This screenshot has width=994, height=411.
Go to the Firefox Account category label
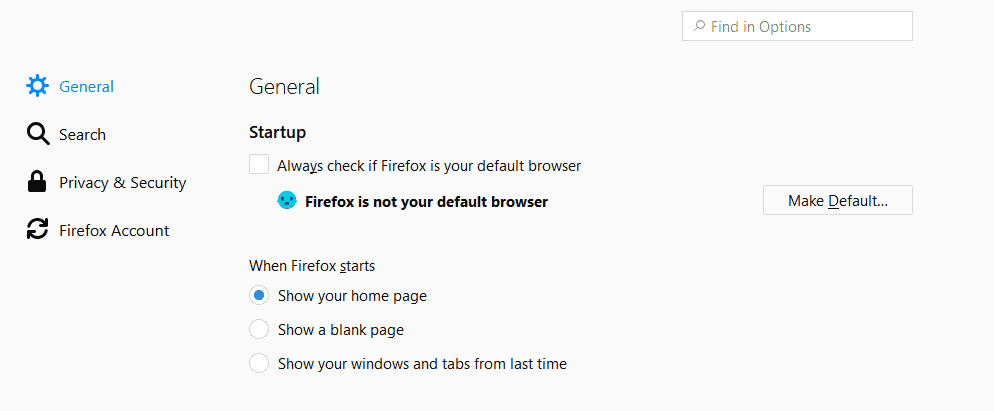click(114, 230)
